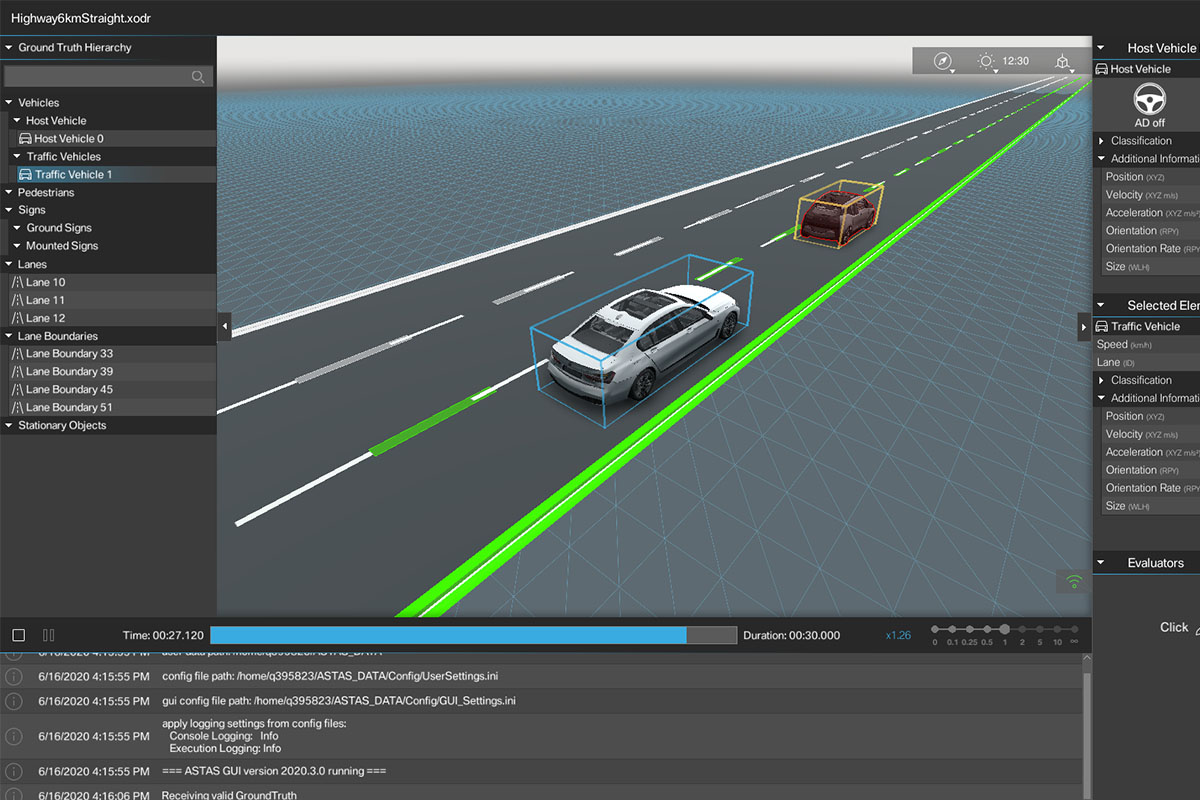This screenshot has height=800, width=1200.
Task: Select Lane 11 in the Lanes list
Action: (45, 300)
